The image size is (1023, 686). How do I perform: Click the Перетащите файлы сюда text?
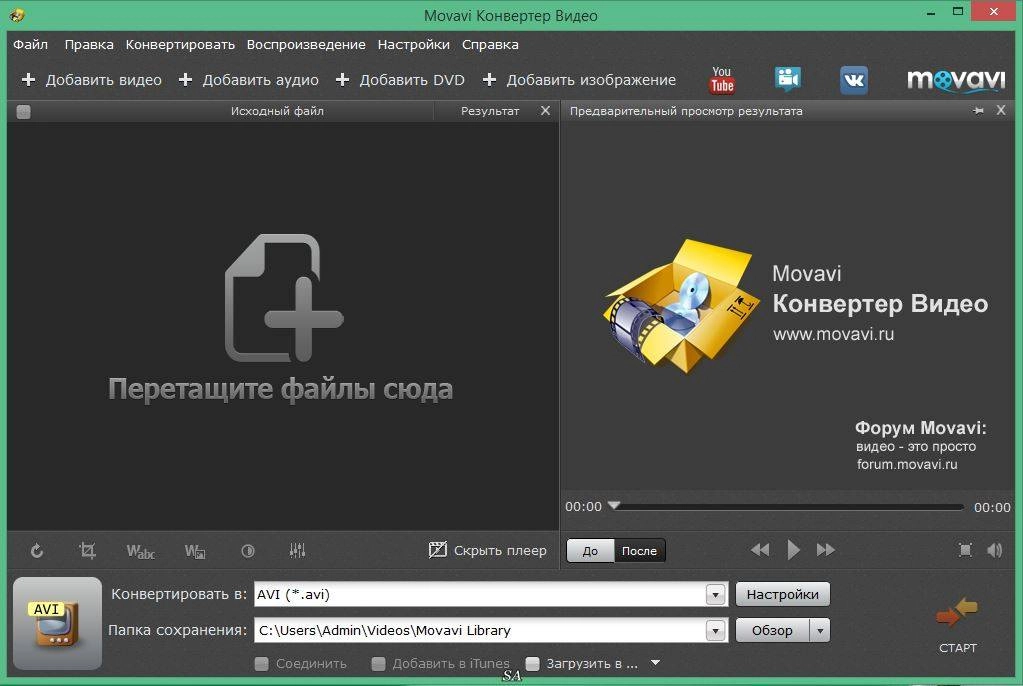click(281, 389)
